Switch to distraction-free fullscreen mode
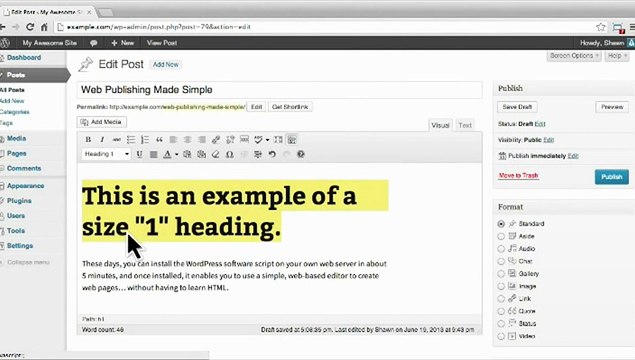 pyautogui.click(x=278, y=140)
